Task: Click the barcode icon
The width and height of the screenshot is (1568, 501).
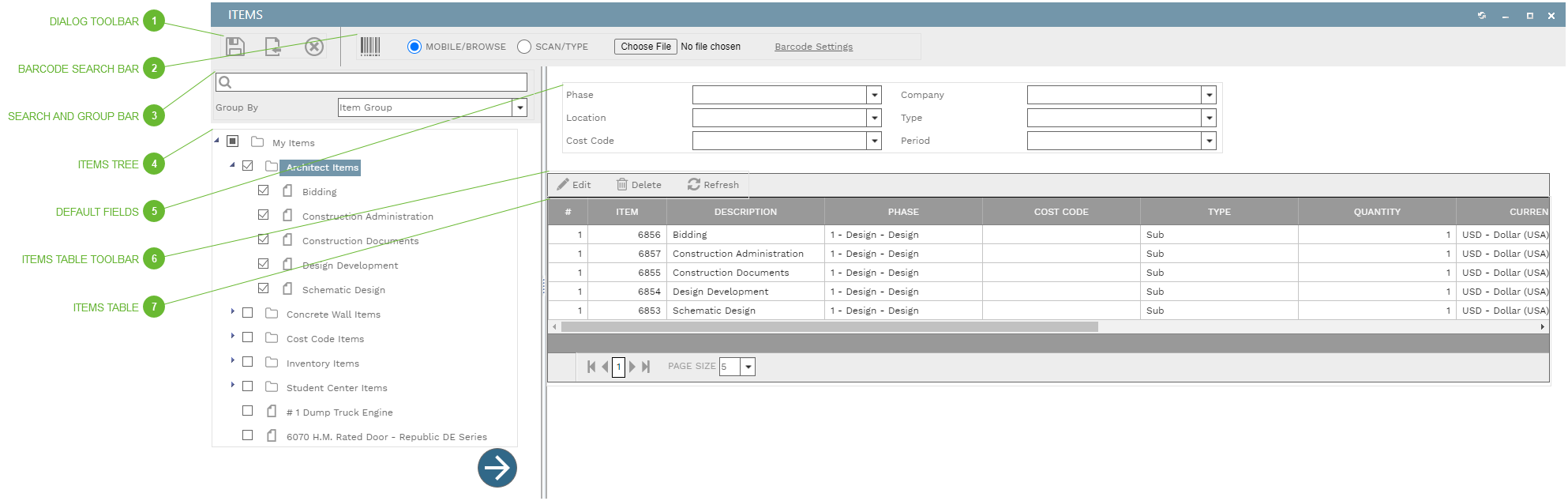Action: pyautogui.click(x=370, y=47)
